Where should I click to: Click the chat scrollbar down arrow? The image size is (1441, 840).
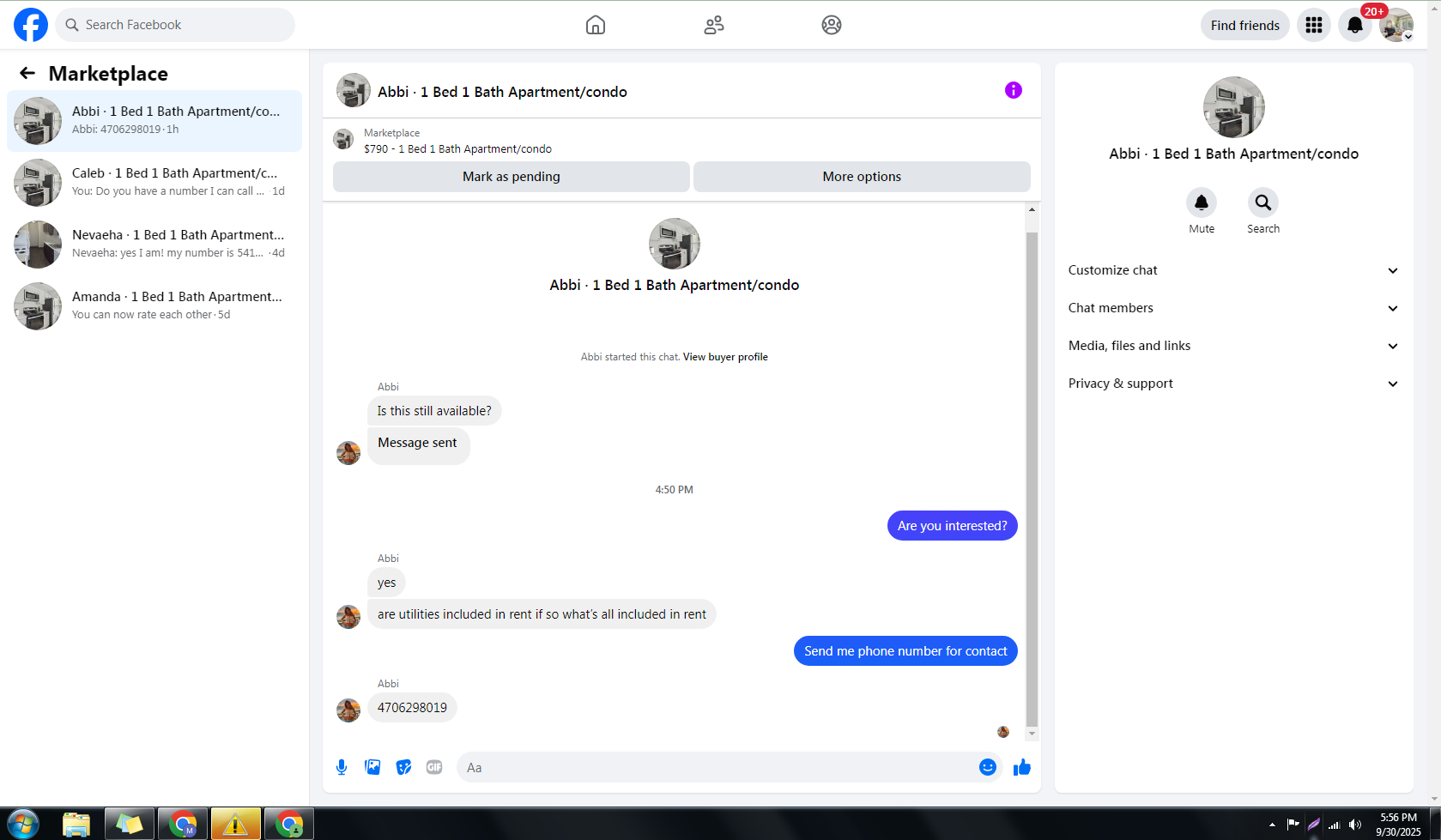(x=1032, y=734)
